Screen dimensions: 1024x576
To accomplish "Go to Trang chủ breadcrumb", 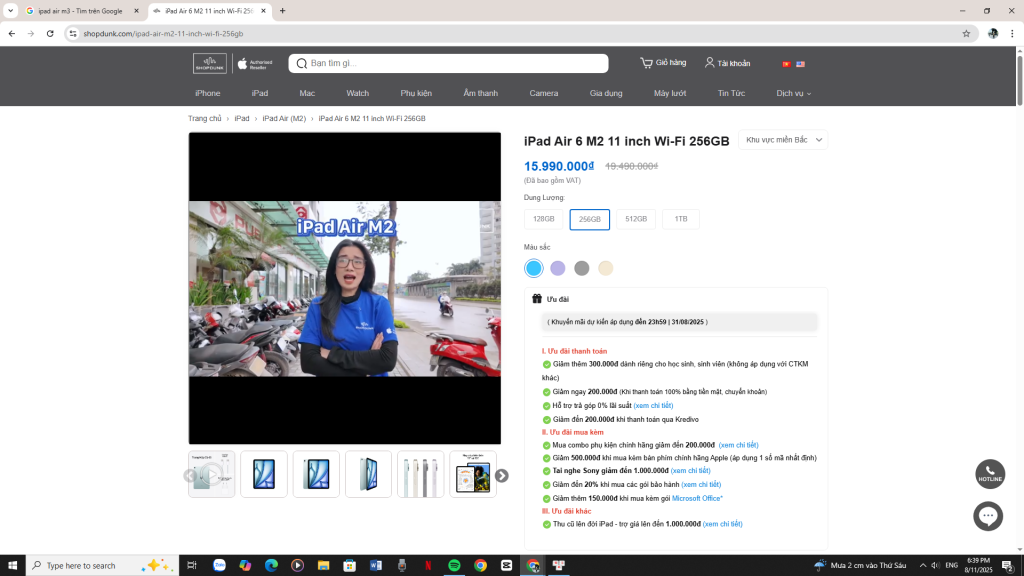I will (205, 118).
